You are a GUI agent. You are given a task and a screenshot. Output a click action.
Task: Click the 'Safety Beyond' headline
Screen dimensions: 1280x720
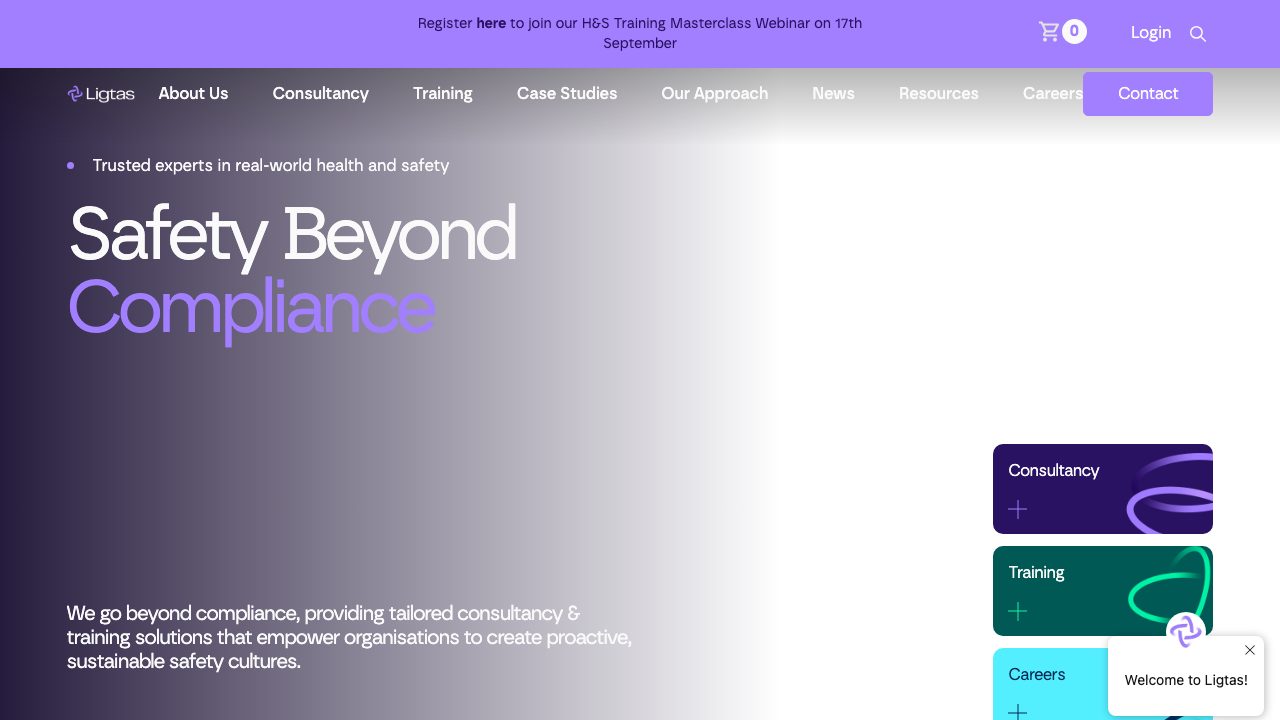pyautogui.click(x=293, y=235)
